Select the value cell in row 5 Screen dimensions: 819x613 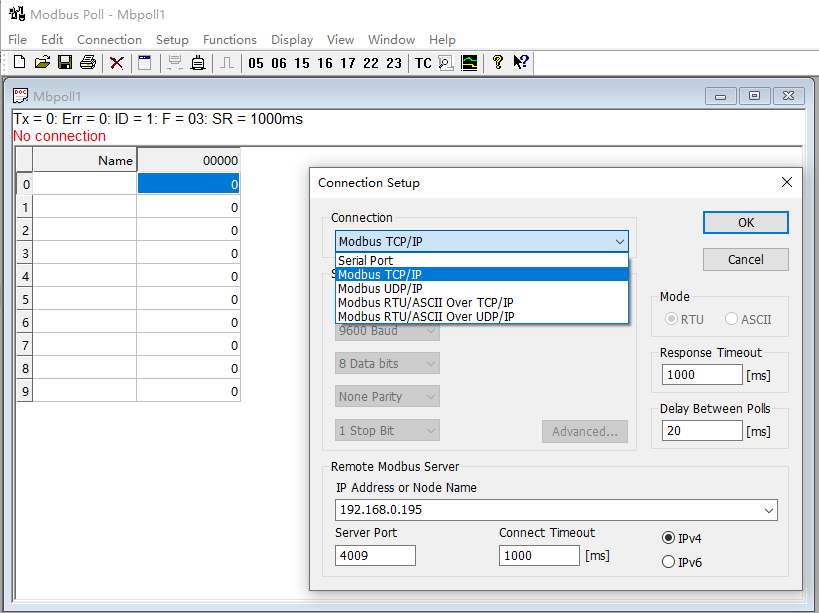189,299
